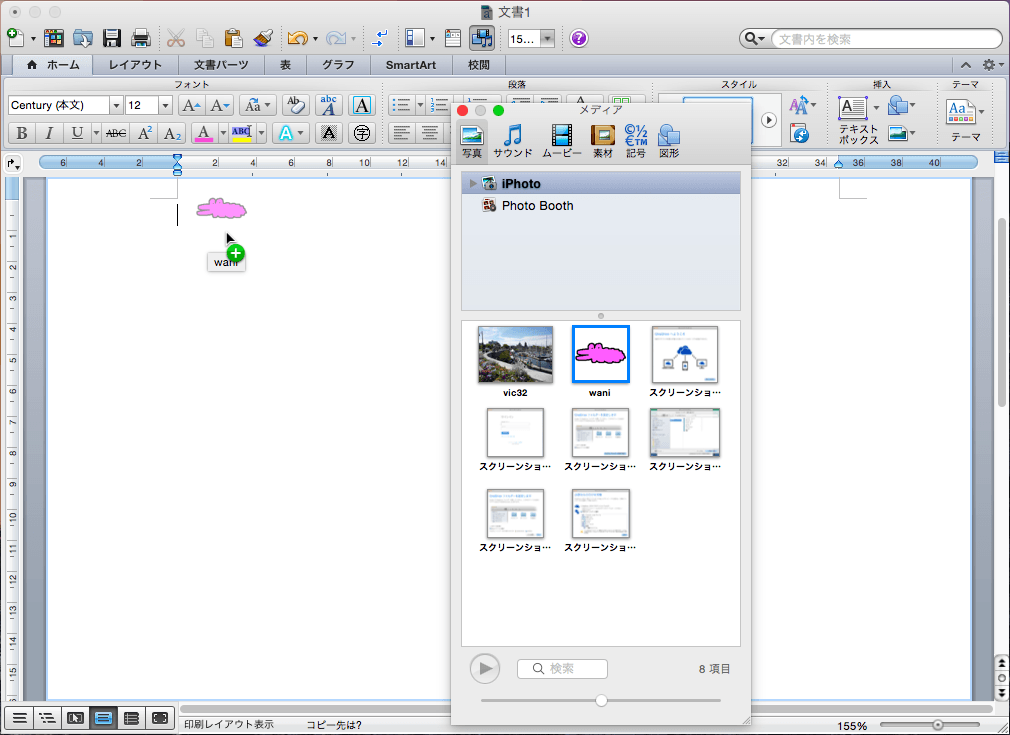
Task: Open the 校閲 ribbon tab
Action: 479,65
